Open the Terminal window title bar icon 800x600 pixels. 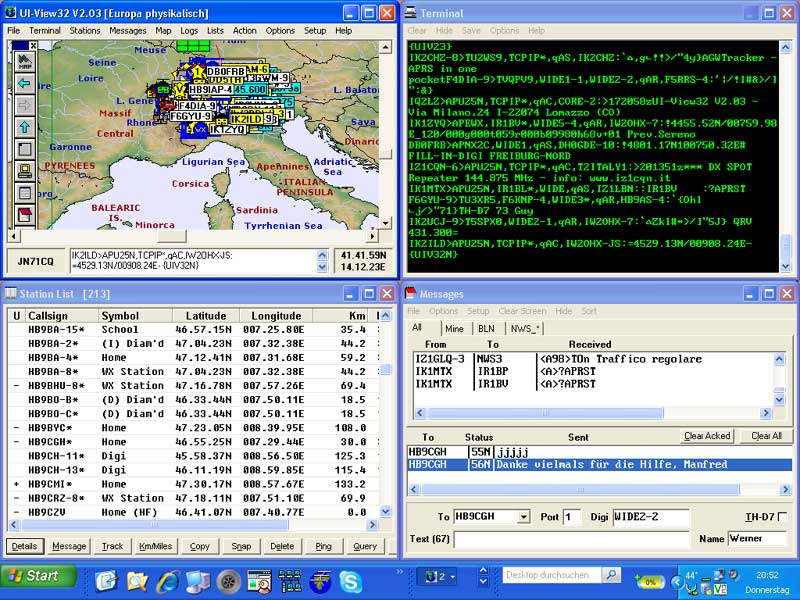(x=411, y=13)
